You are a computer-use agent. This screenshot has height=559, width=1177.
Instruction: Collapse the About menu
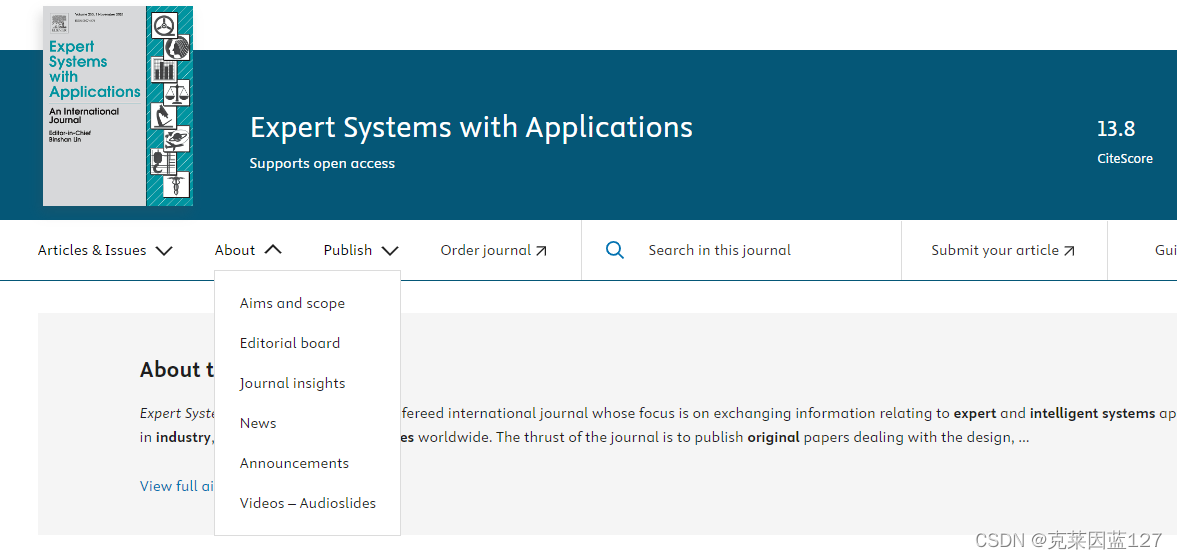(248, 251)
